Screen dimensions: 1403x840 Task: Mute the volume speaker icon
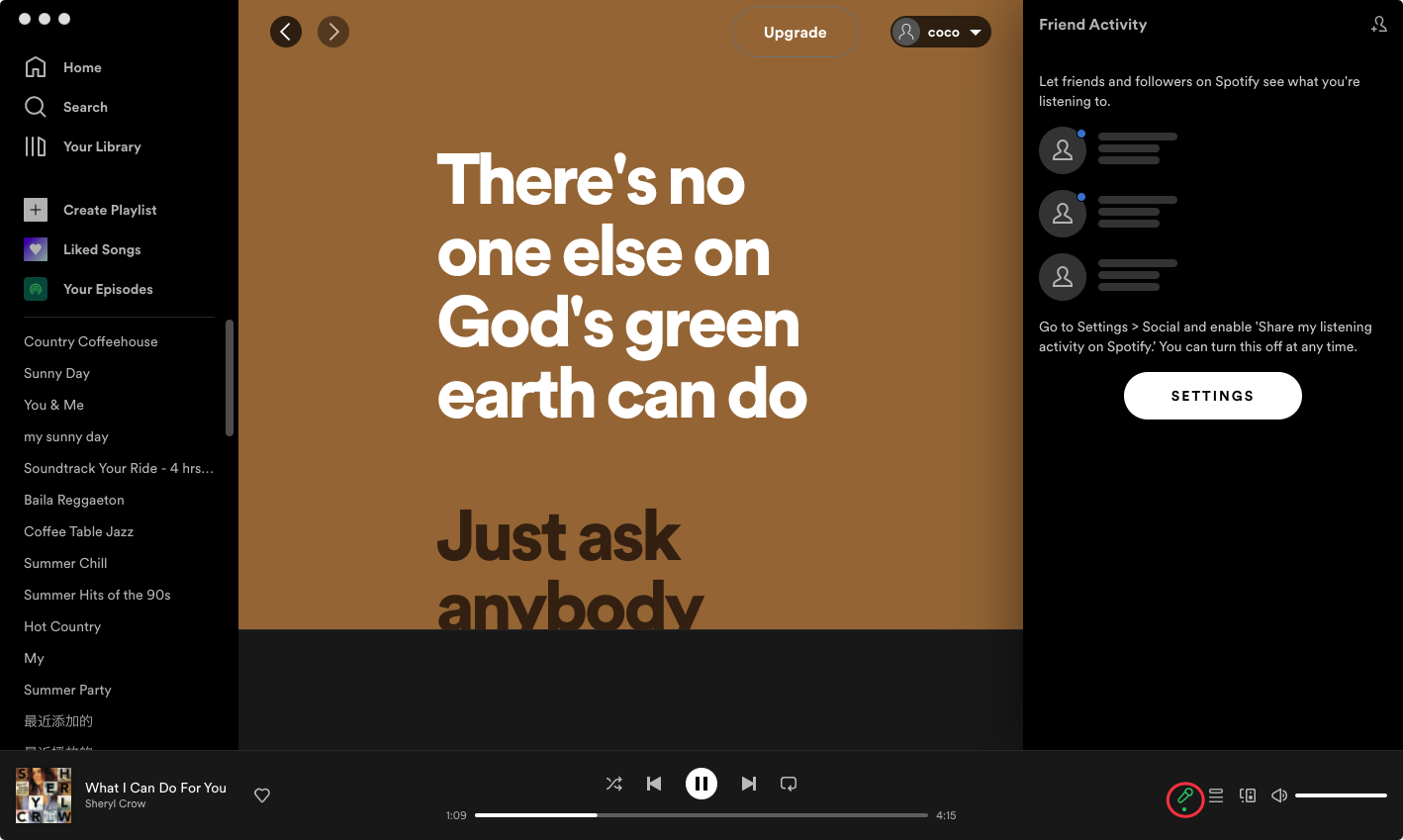tap(1279, 795)
